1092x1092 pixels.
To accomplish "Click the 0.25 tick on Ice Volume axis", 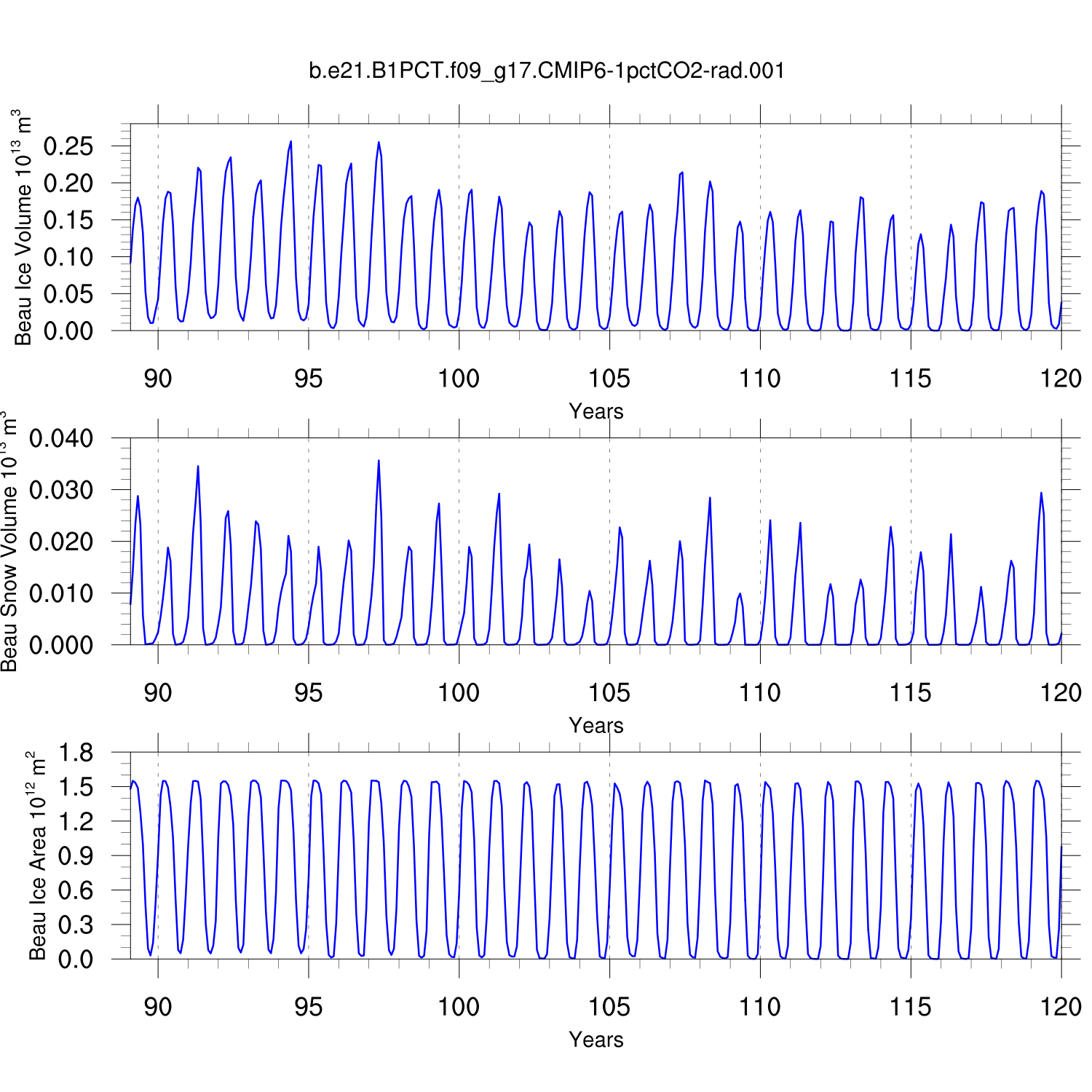I will coord(68,146).
